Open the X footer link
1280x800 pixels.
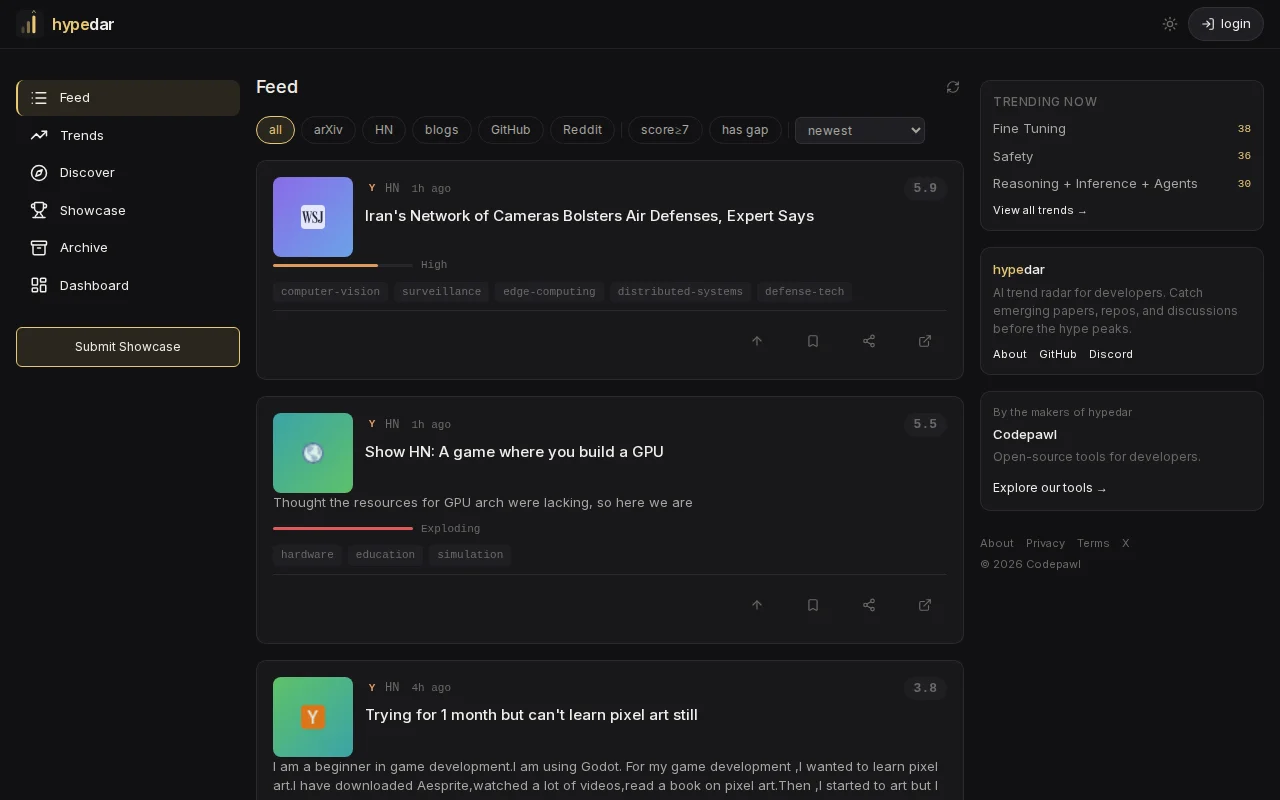[x=1125, y=543]
